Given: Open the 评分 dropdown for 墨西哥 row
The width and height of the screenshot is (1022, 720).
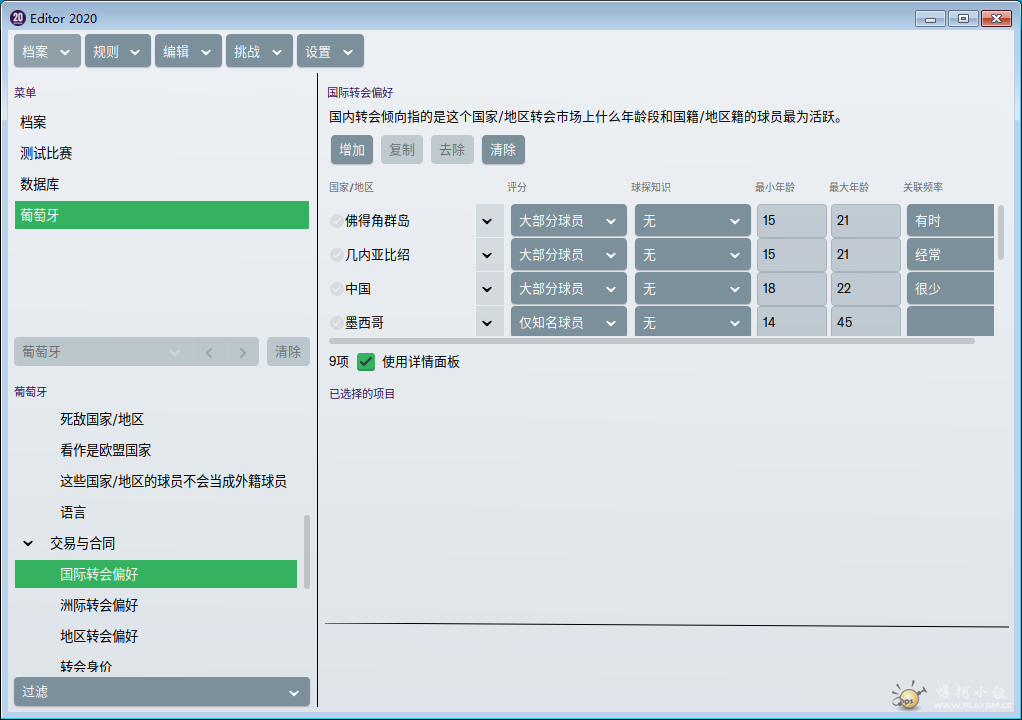Looking at the screenshot, I should click(568, 323).
